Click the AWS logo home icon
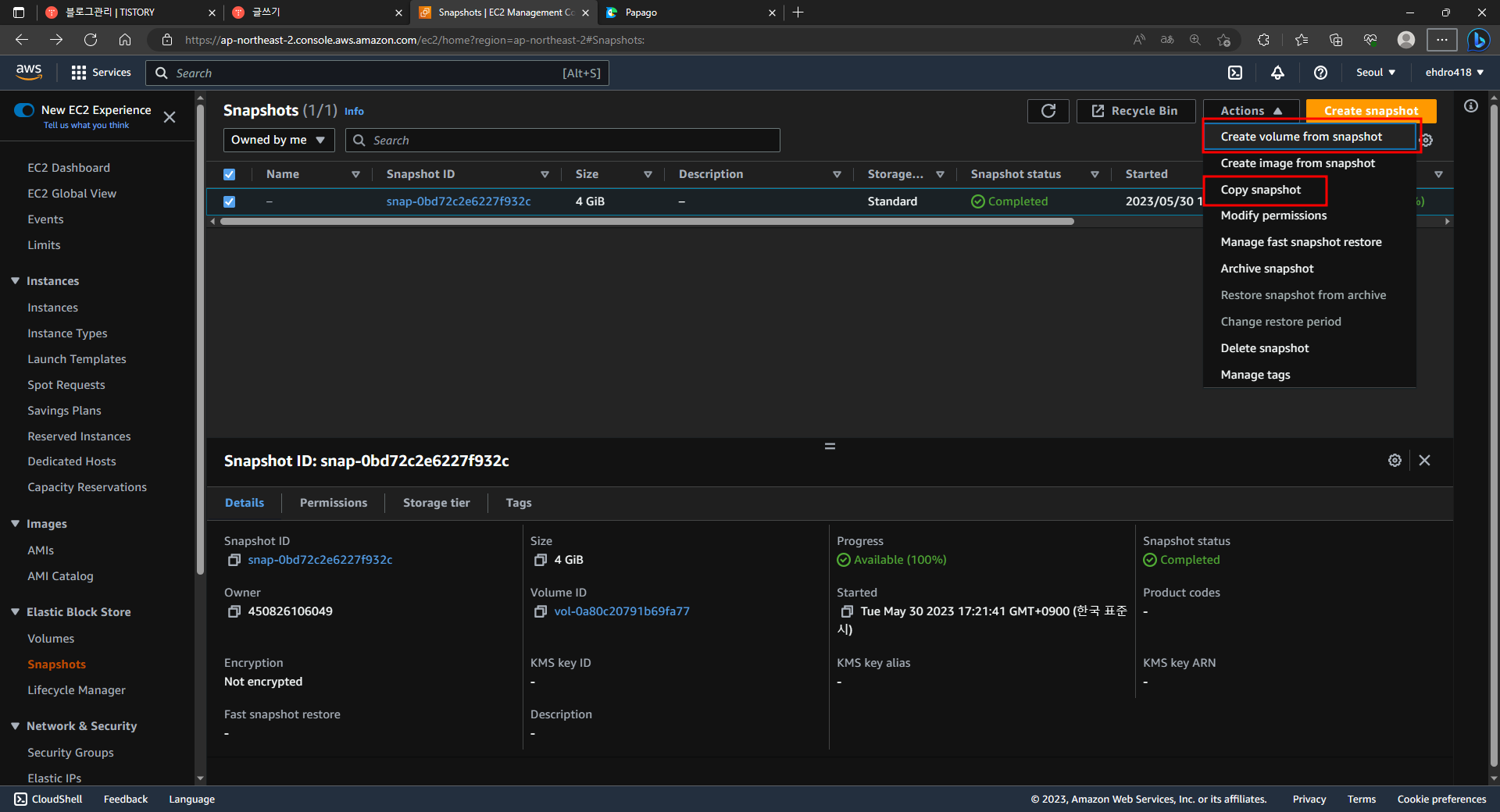Screen dimensions: 1500x812 click(29, 72)
